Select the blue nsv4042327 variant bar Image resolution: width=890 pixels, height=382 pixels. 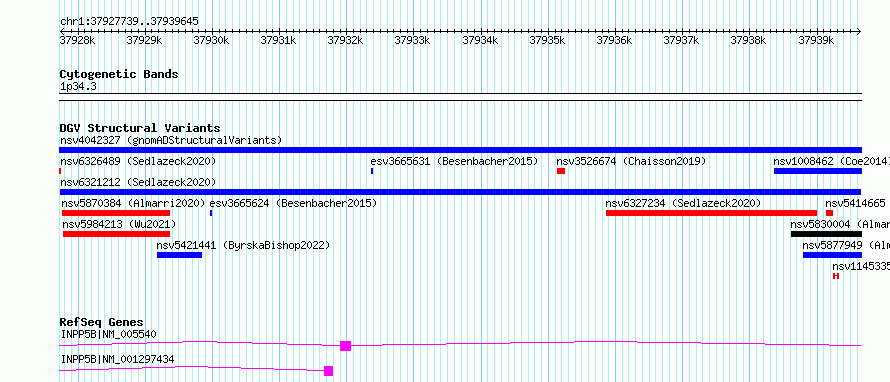coord(460,150)
